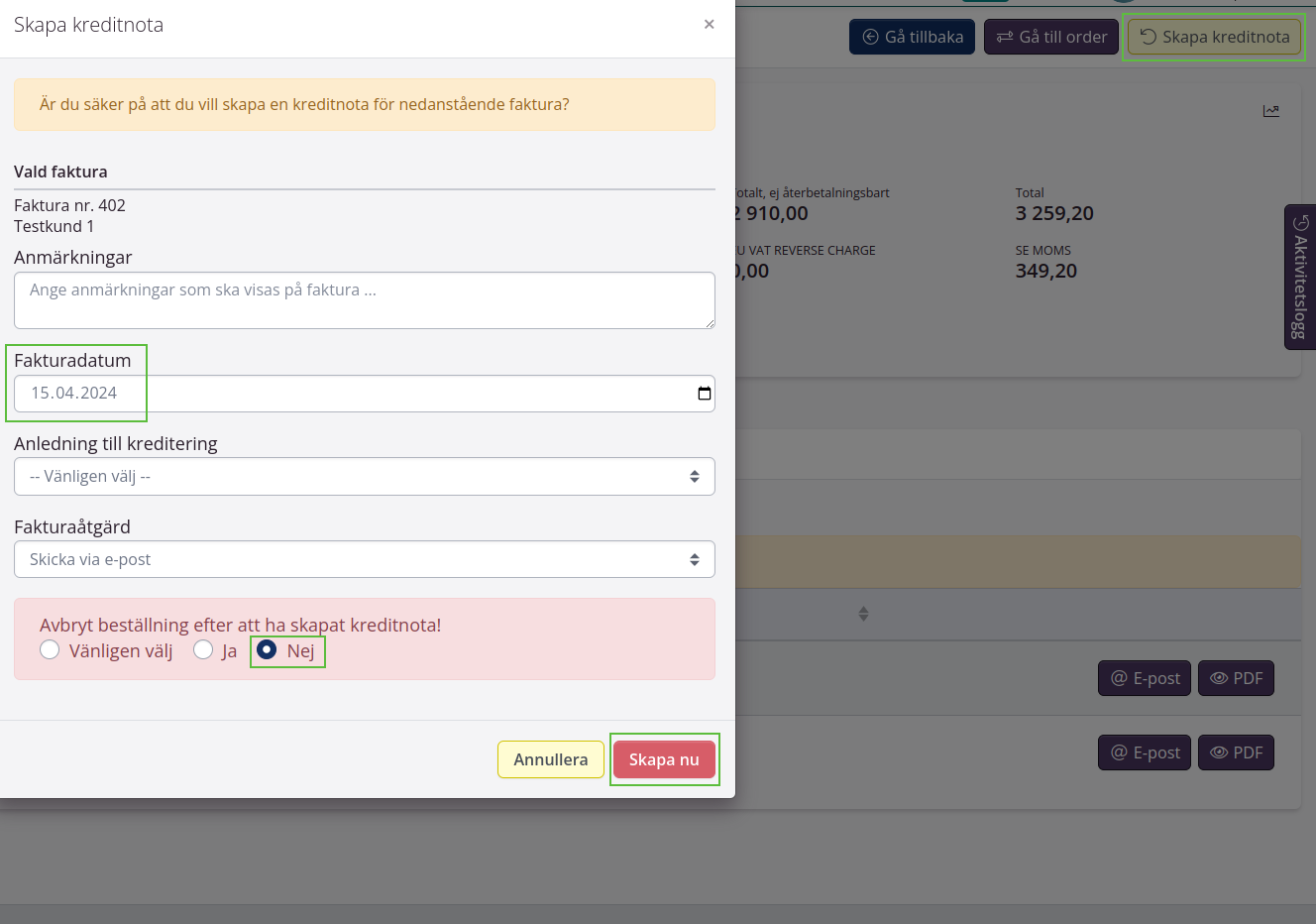Click the chart icon in summary panel
Image resolution: width=1316 pixels, height=924 pixels.
[x=1270, y=111]
